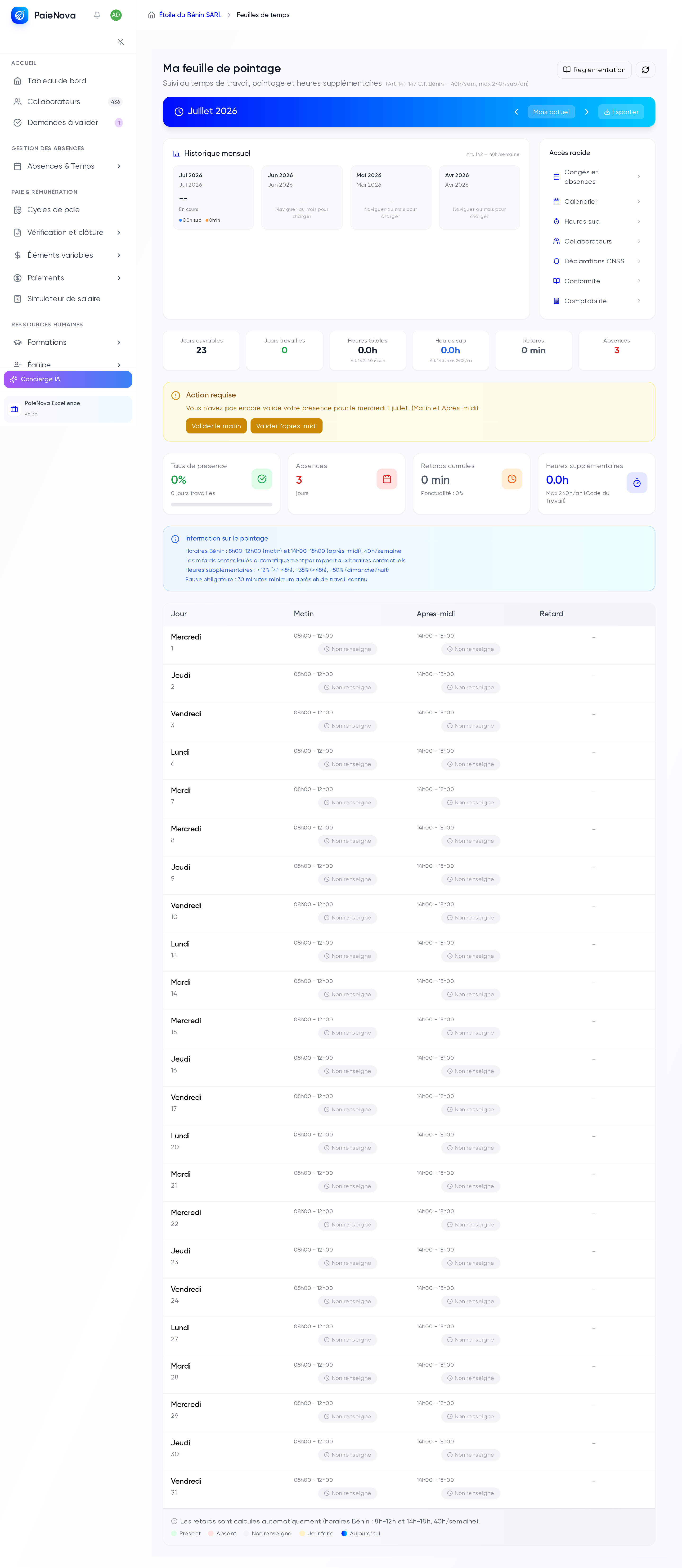Viewport: 682px width, 1568px height.
Task: Click the refresh icon next to Reglementation
Action: 645,69
